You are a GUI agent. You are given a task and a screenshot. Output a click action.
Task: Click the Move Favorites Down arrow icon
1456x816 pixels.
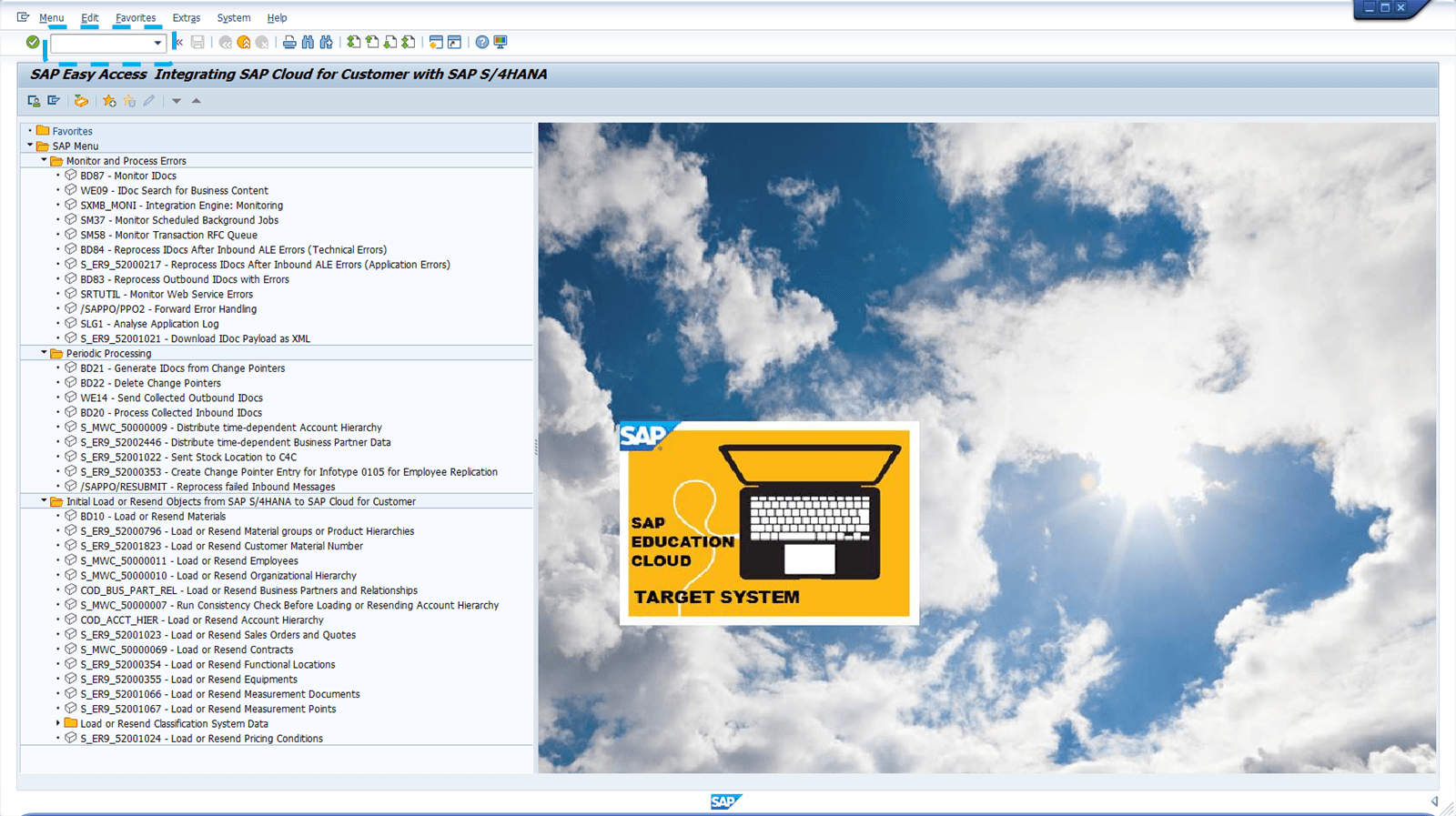177,101
